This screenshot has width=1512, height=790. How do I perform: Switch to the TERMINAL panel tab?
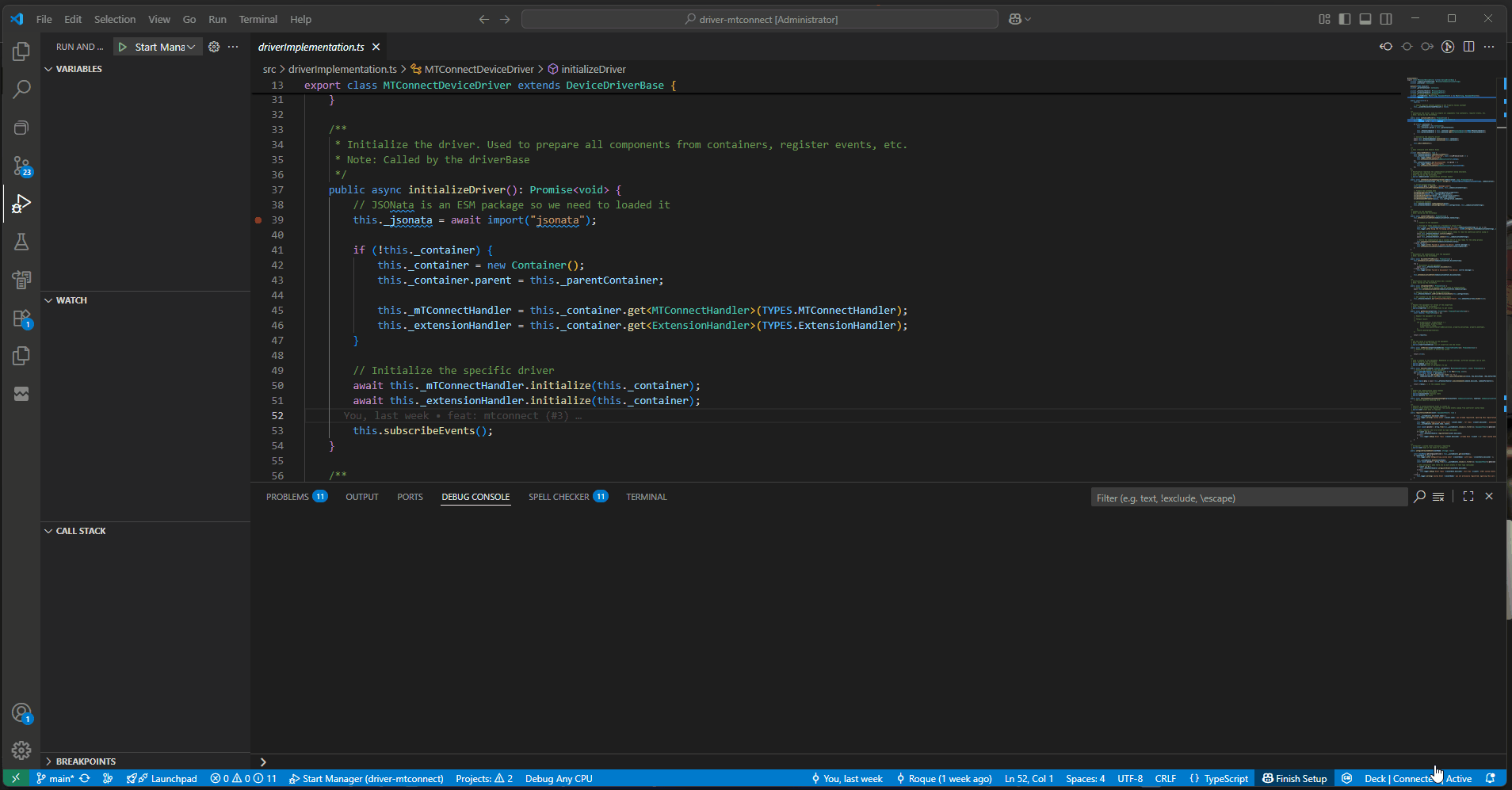(647, 497)
